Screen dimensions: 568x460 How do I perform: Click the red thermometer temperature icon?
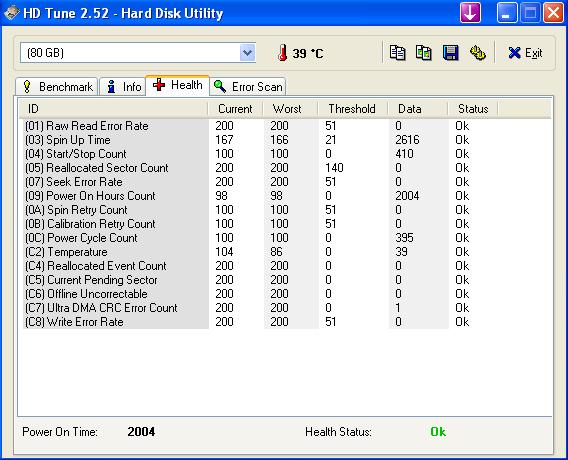[283, 53]
